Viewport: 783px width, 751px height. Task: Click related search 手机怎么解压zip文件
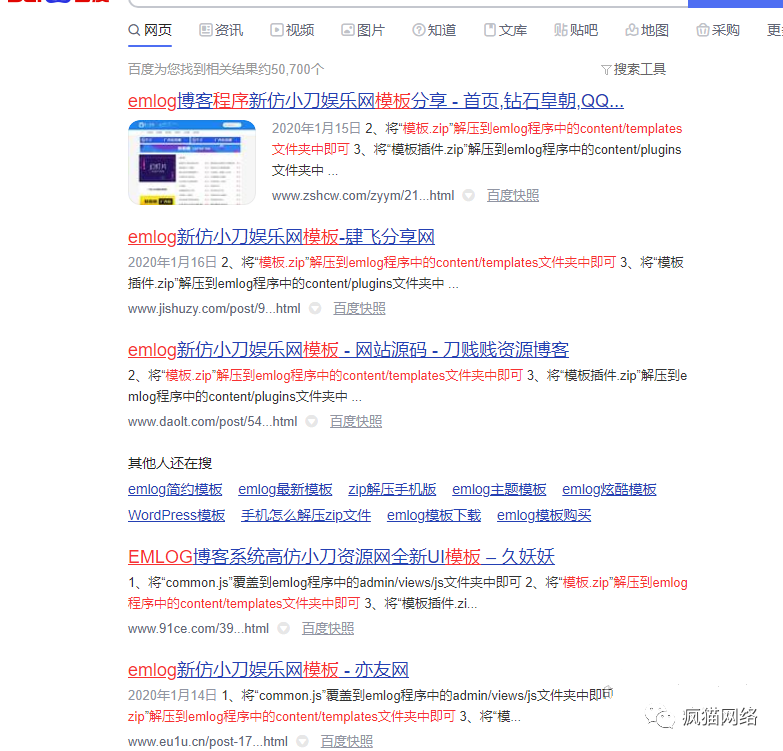[x=306, y=515]
